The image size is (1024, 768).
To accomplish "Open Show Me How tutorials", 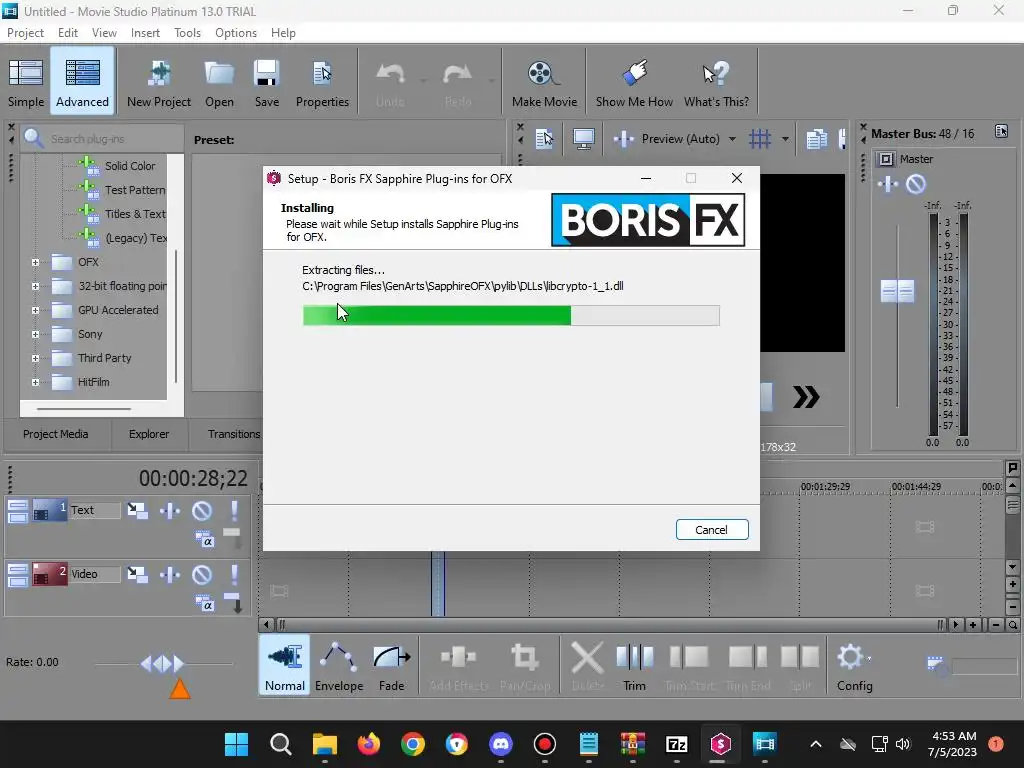I will [x=634, y=82].
